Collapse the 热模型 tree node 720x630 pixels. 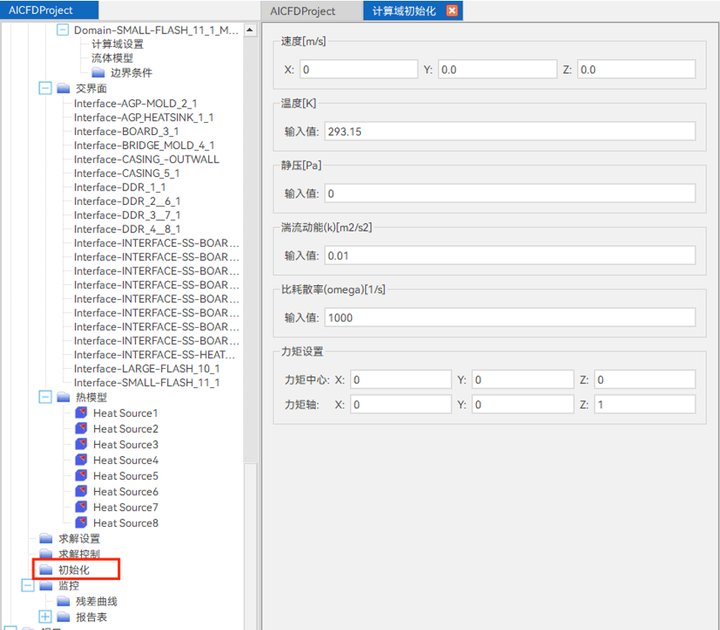(45, 397)
